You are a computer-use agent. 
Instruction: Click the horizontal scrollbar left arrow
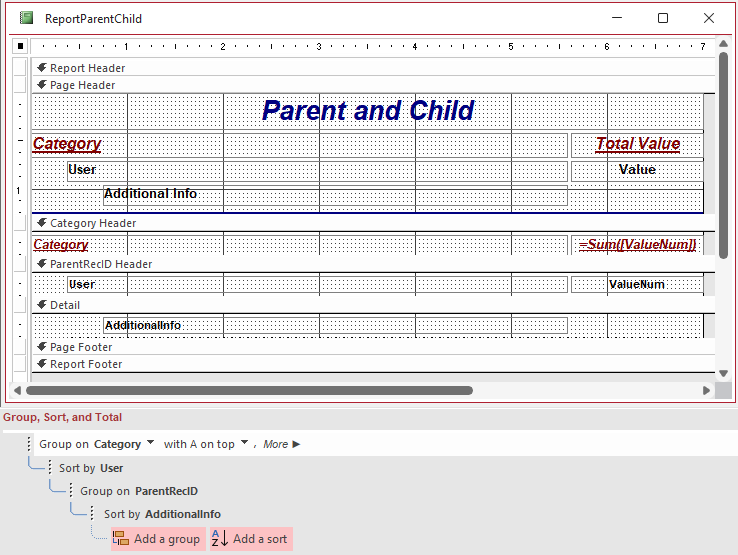[17, 391]
